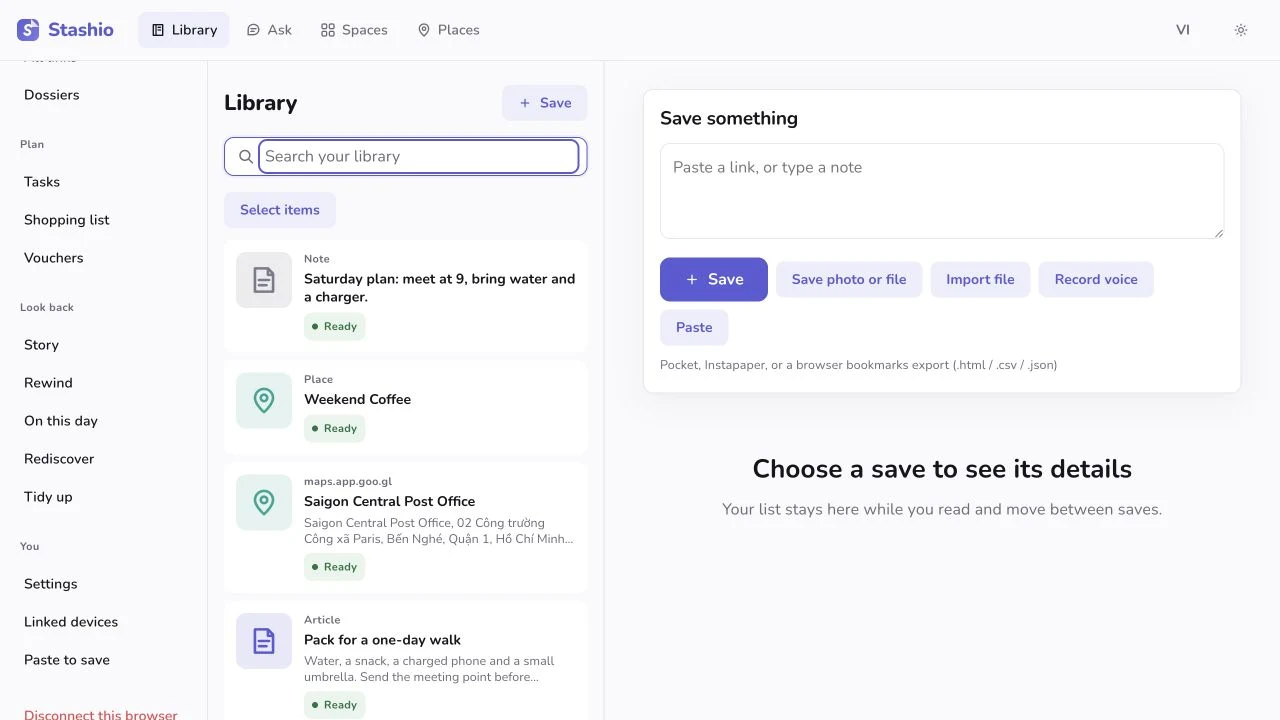Focus the Search your library field

pyautogui.click(x=419, y=156)
